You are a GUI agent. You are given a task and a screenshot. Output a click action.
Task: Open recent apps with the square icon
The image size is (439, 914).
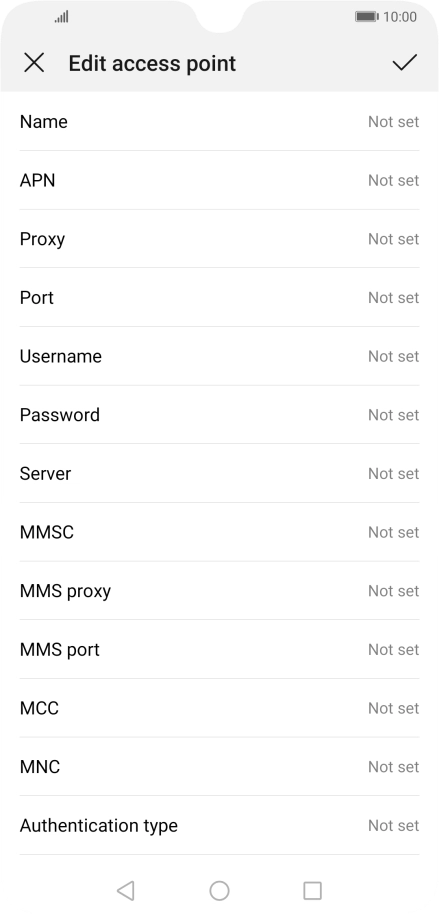312,890
